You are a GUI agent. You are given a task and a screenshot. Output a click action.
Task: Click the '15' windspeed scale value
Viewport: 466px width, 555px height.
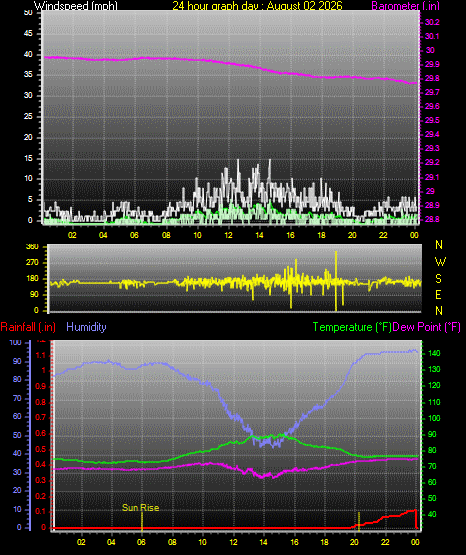click(x=28, y=158)
